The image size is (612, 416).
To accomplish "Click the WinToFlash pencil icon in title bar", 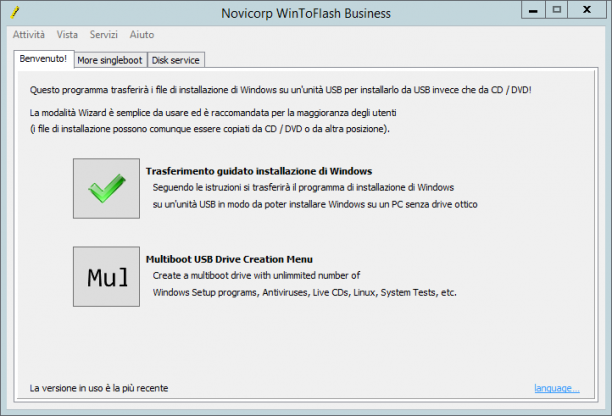I will click(15, 12).
